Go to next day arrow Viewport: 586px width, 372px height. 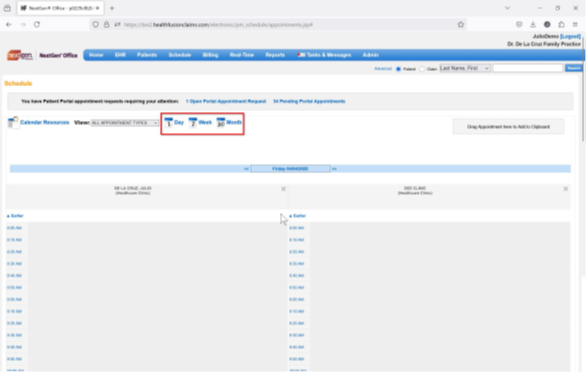tap(334, 169)
